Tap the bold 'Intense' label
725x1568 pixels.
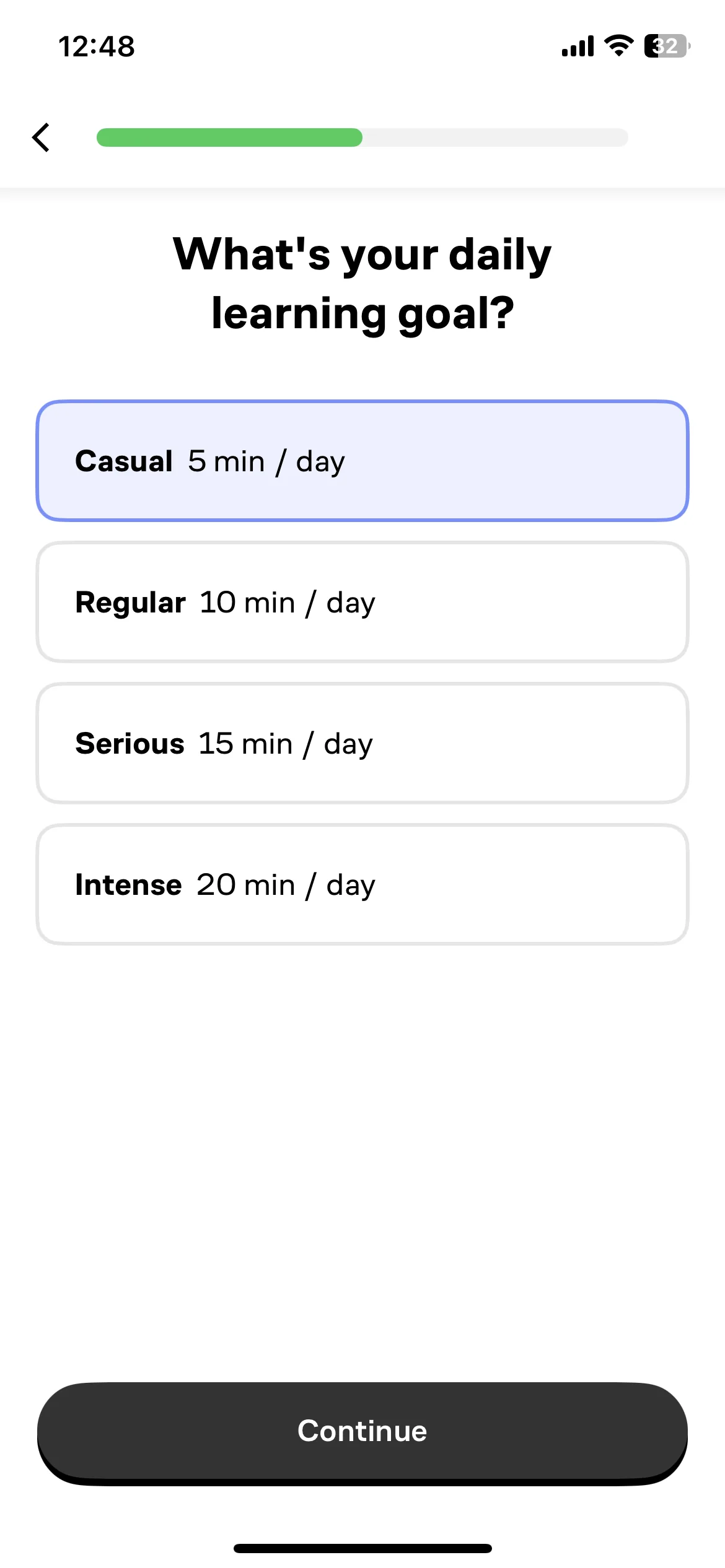[x=128, y=885]
